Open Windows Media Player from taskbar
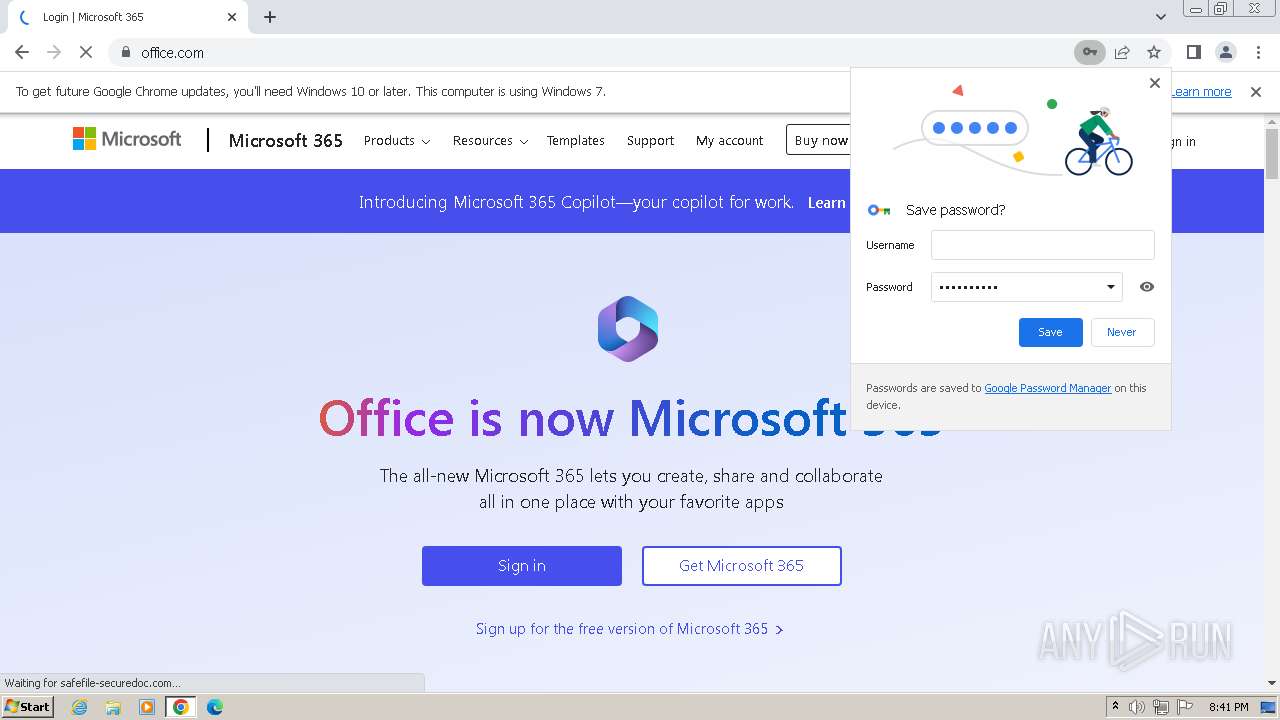The width and height of the screenshot is (1280, 720). [147, 707]
